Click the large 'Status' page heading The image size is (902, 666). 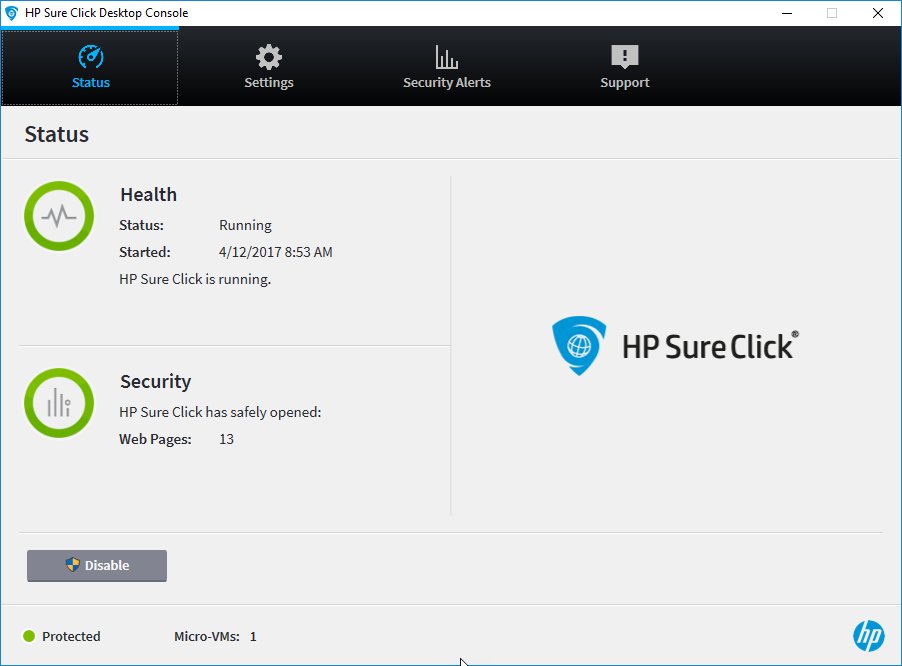[56, 134]
